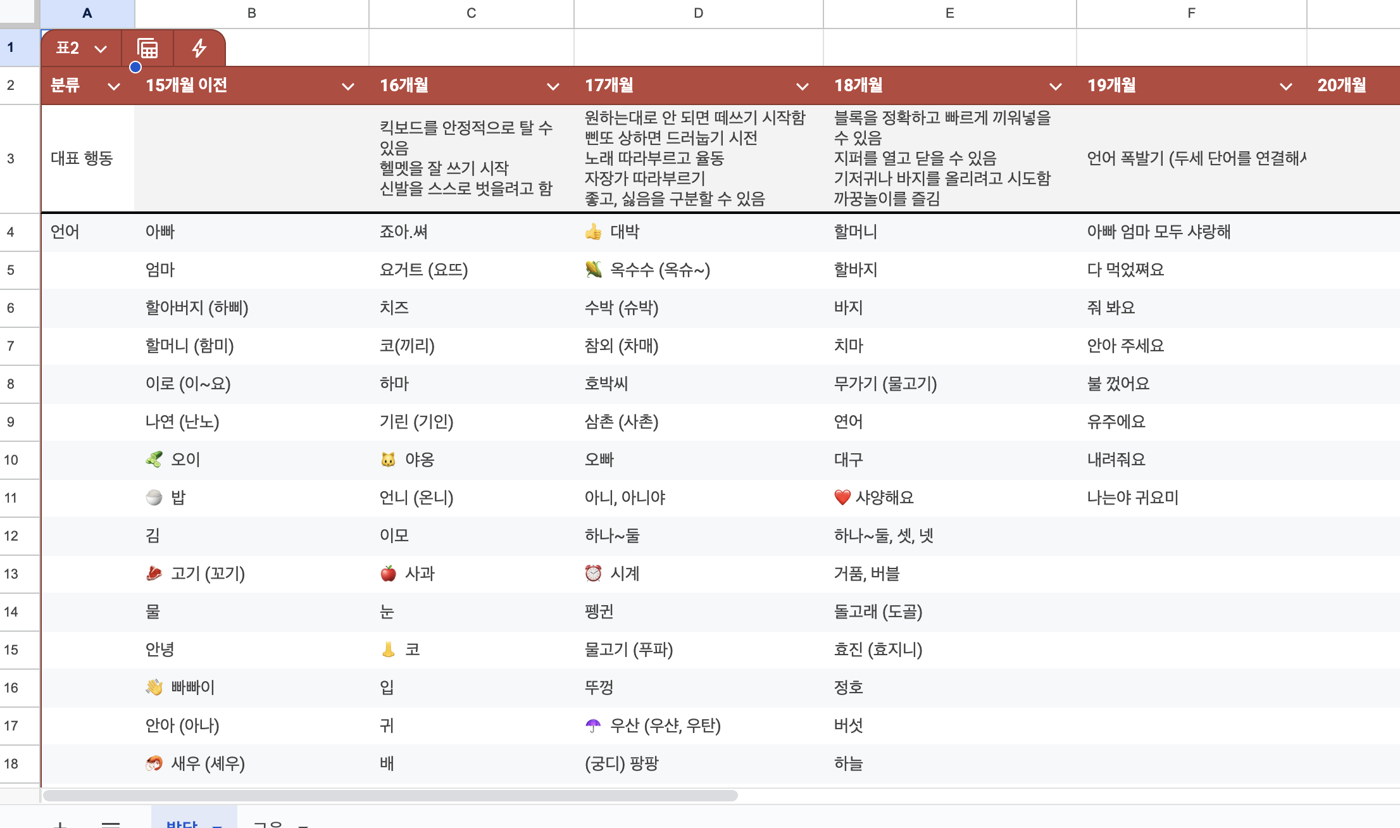Screen dimensions: 1400x828
Task: Select column F header
Action: pos(1191,14)
